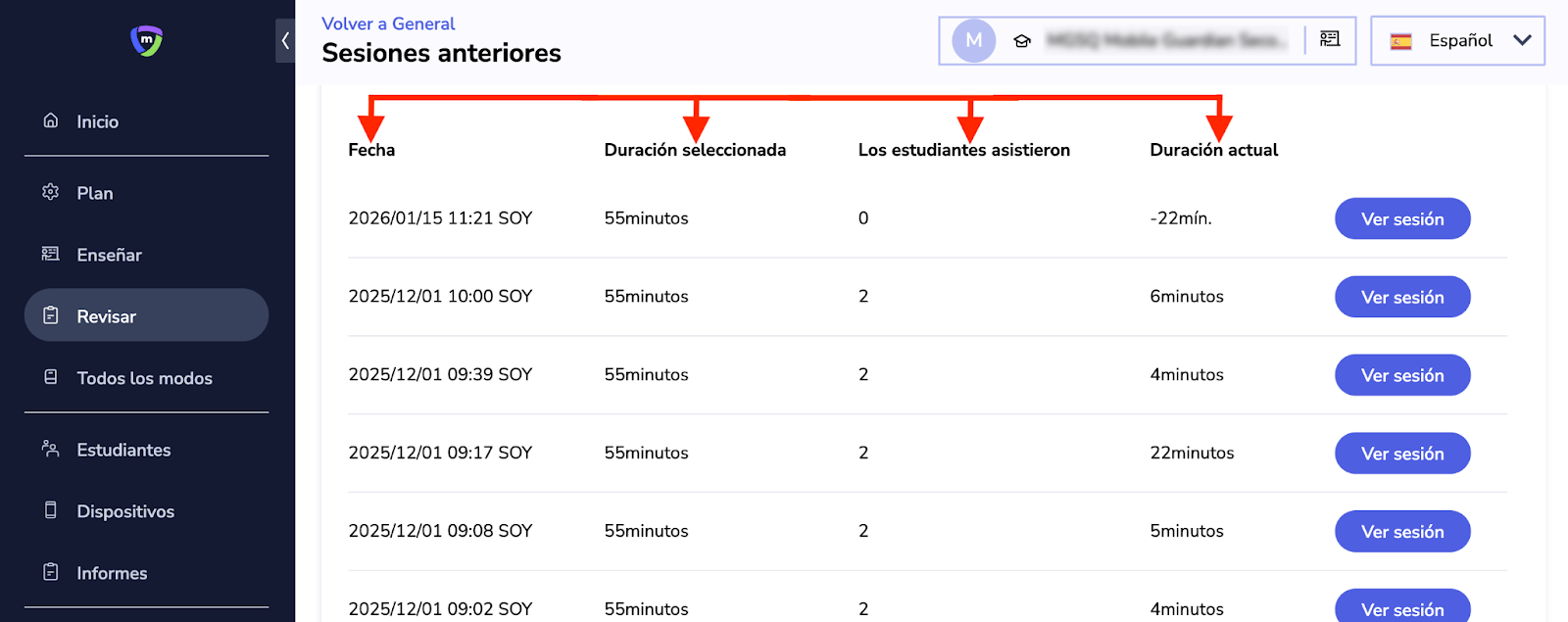
Task: Click the classroom board icon in header
Action: [1330, 39]
